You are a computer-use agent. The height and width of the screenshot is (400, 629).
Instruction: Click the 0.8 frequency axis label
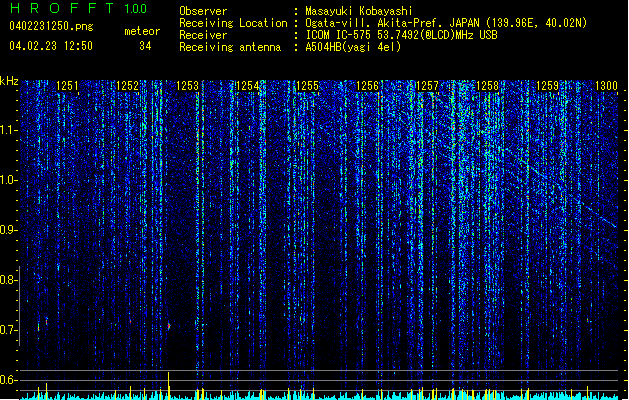[x=9, y=280]
